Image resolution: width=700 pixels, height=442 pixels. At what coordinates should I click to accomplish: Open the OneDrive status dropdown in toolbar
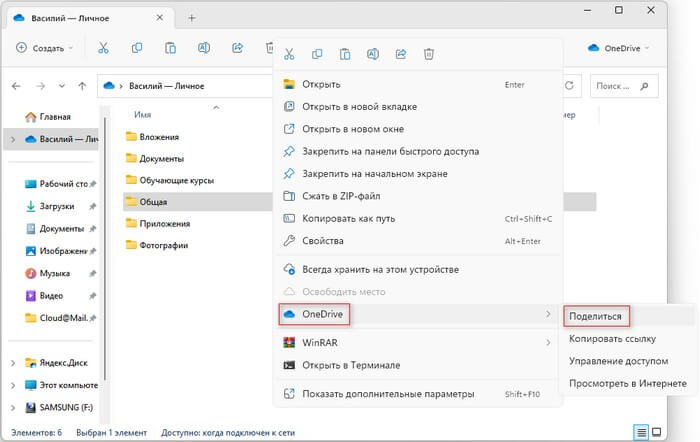click(x=618, y=48)
